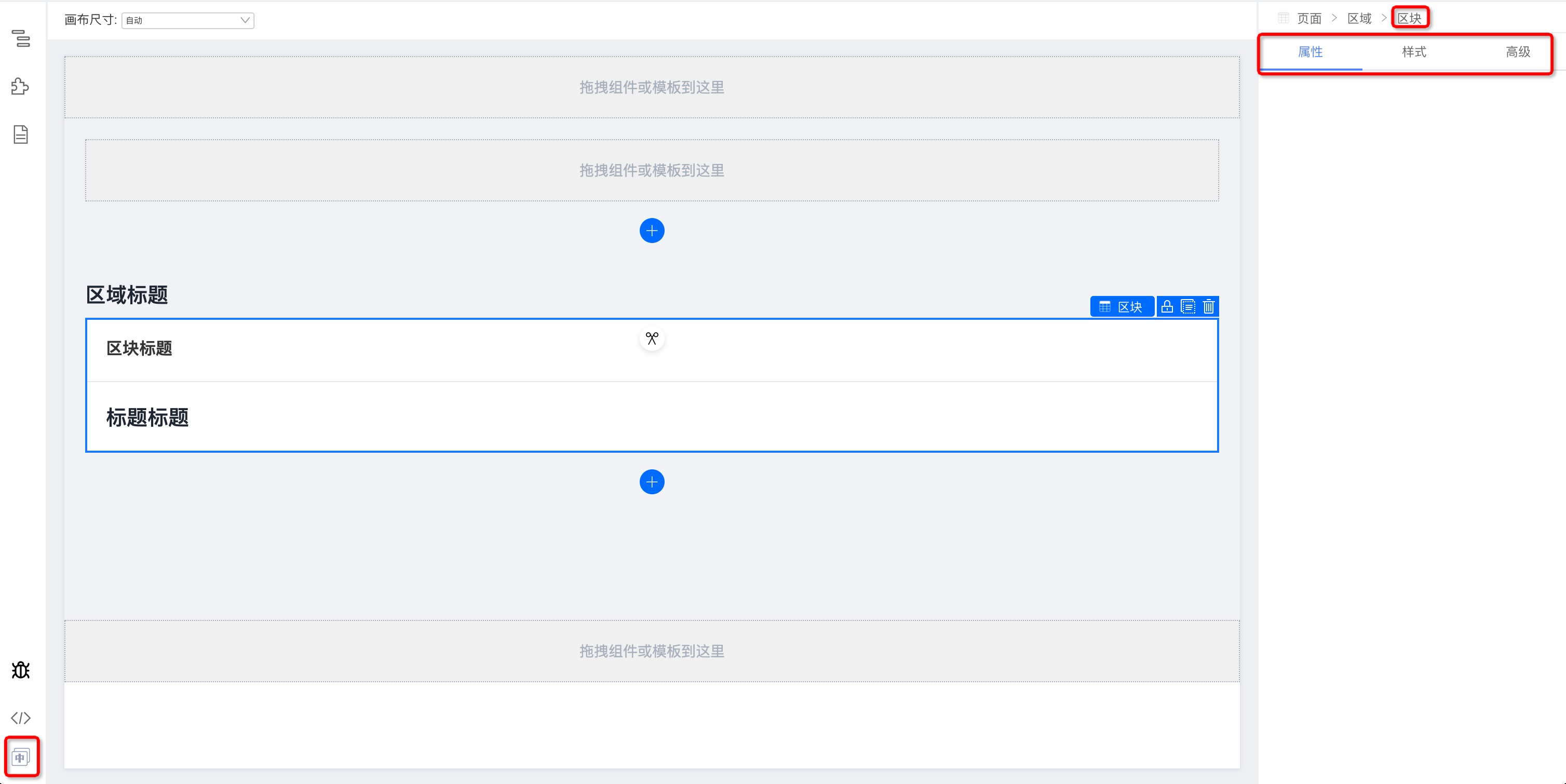This screenshot has width=1566, height=784.
Task: Open the component library puzzle icon
Action: [20, 86]
